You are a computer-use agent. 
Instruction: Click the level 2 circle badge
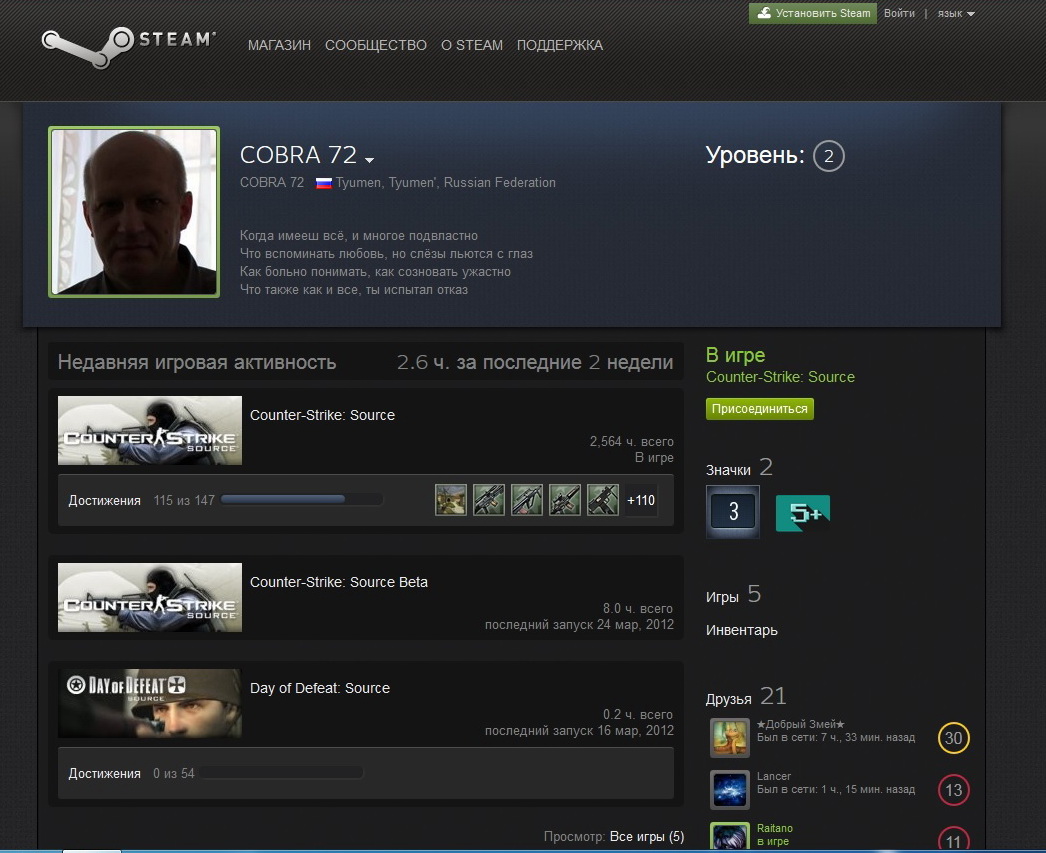tap(828, 156)
